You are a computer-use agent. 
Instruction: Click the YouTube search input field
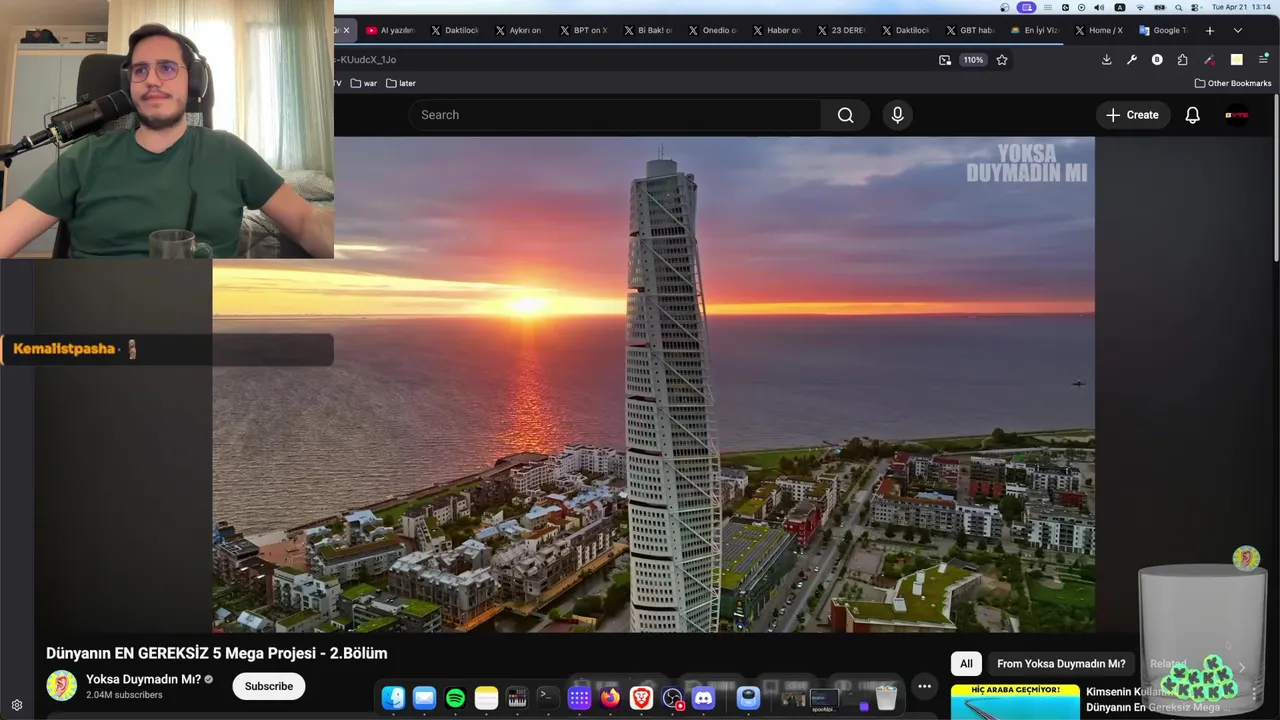pyautogui.click(x=614, y=115)
